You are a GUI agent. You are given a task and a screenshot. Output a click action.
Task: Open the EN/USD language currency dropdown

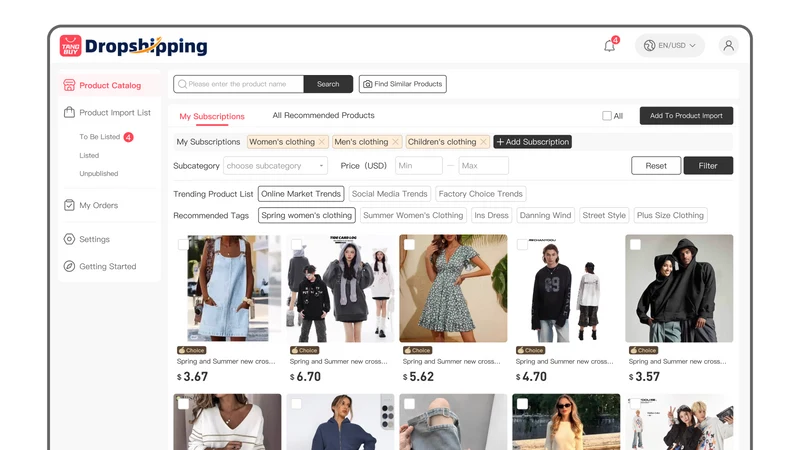tap(669, 45)
